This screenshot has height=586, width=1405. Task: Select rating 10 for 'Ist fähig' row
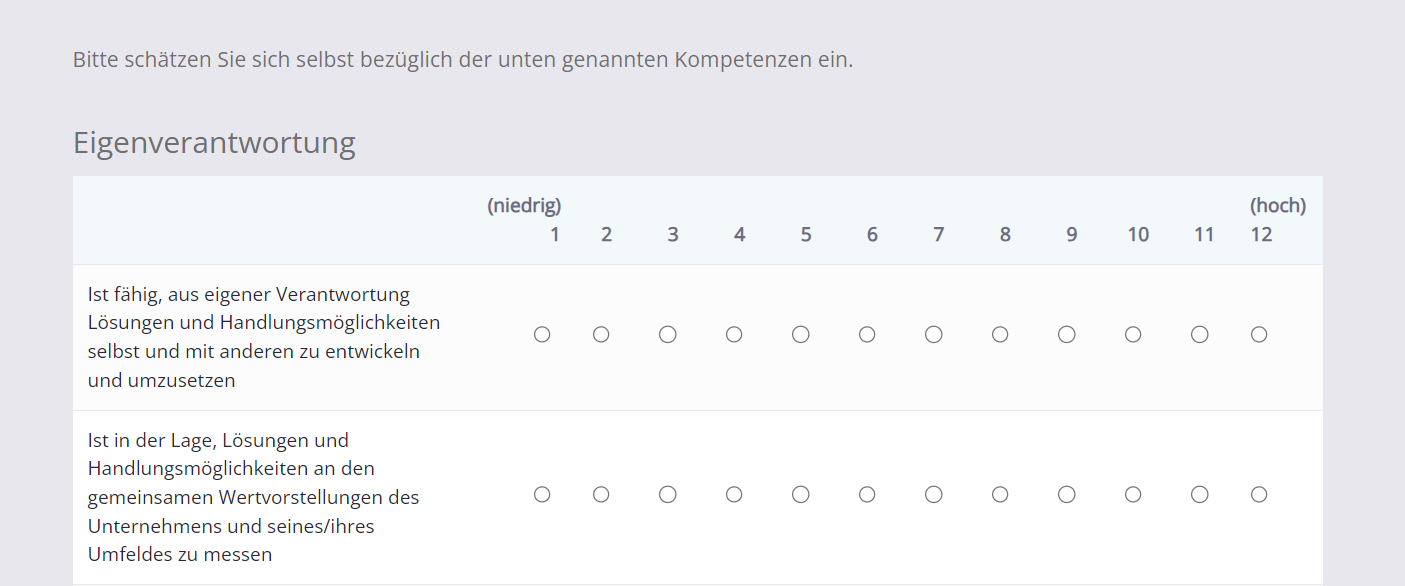tap(1133, 335)
